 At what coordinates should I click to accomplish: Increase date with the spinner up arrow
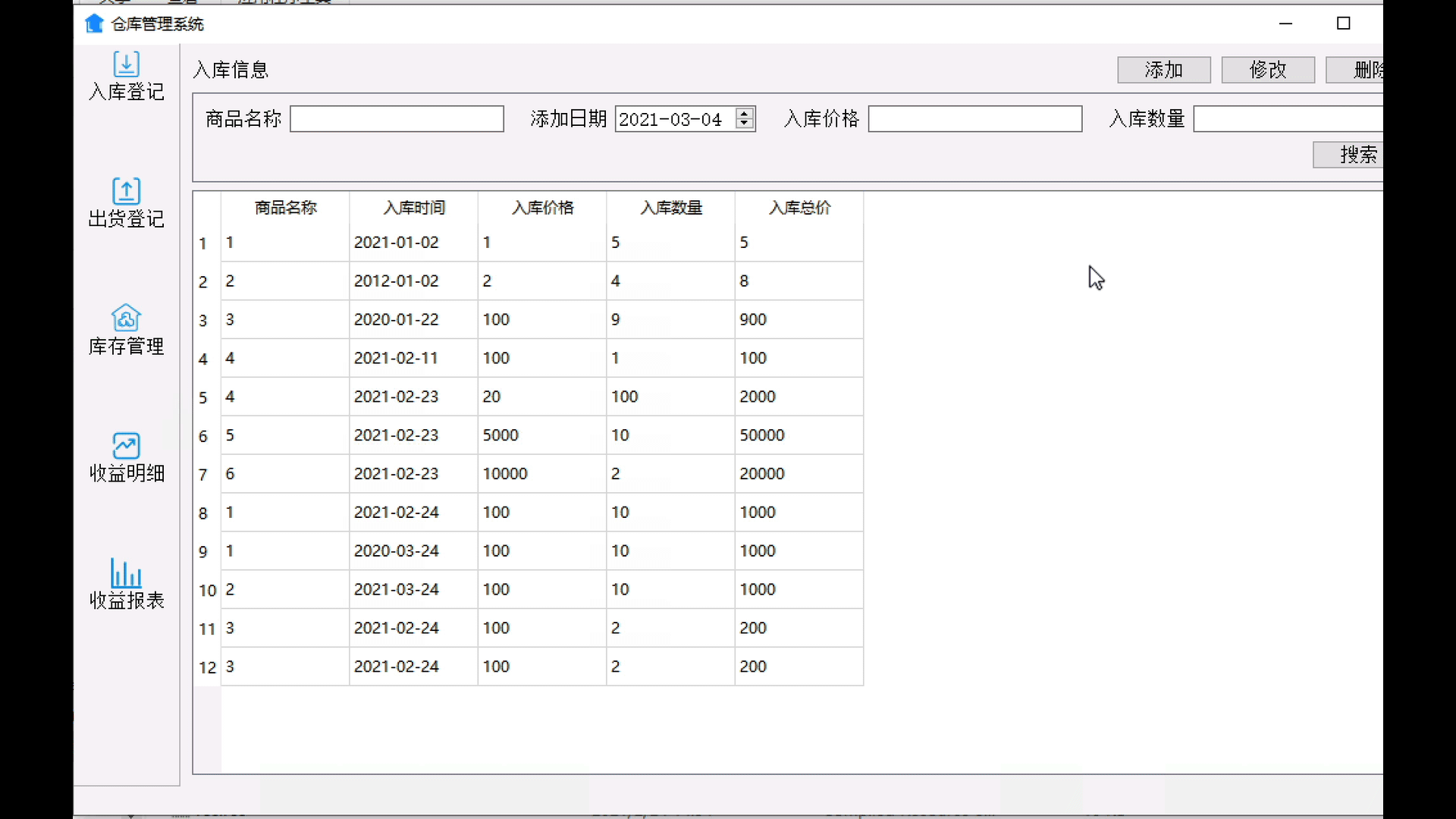[745, 114]
